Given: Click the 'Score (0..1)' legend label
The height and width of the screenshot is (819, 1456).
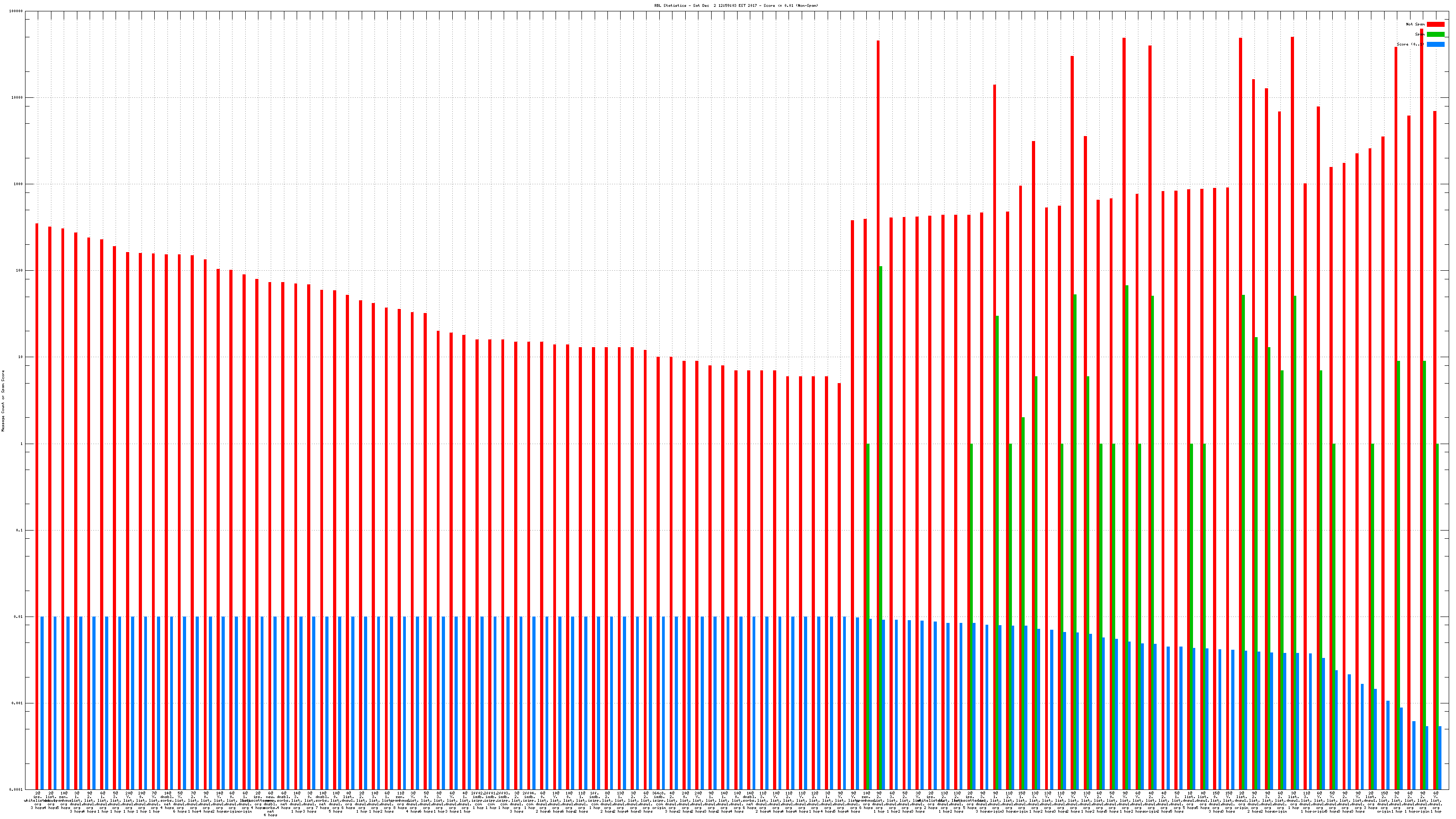Looking at the screenshot, I should (1410, 44).
